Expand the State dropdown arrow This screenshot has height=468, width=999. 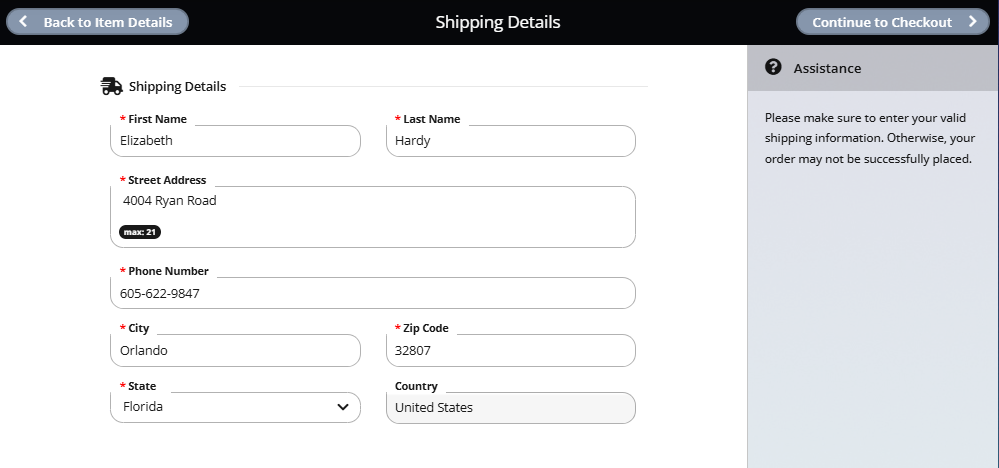pyautogui.click(x=343, y=407)
